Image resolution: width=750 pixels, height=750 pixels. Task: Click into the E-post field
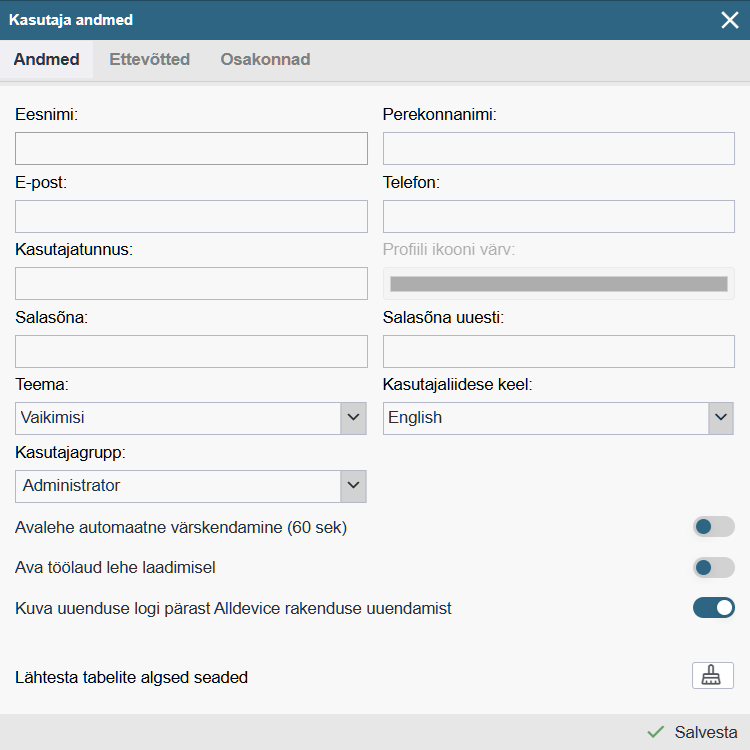click(x=191, y=216)
